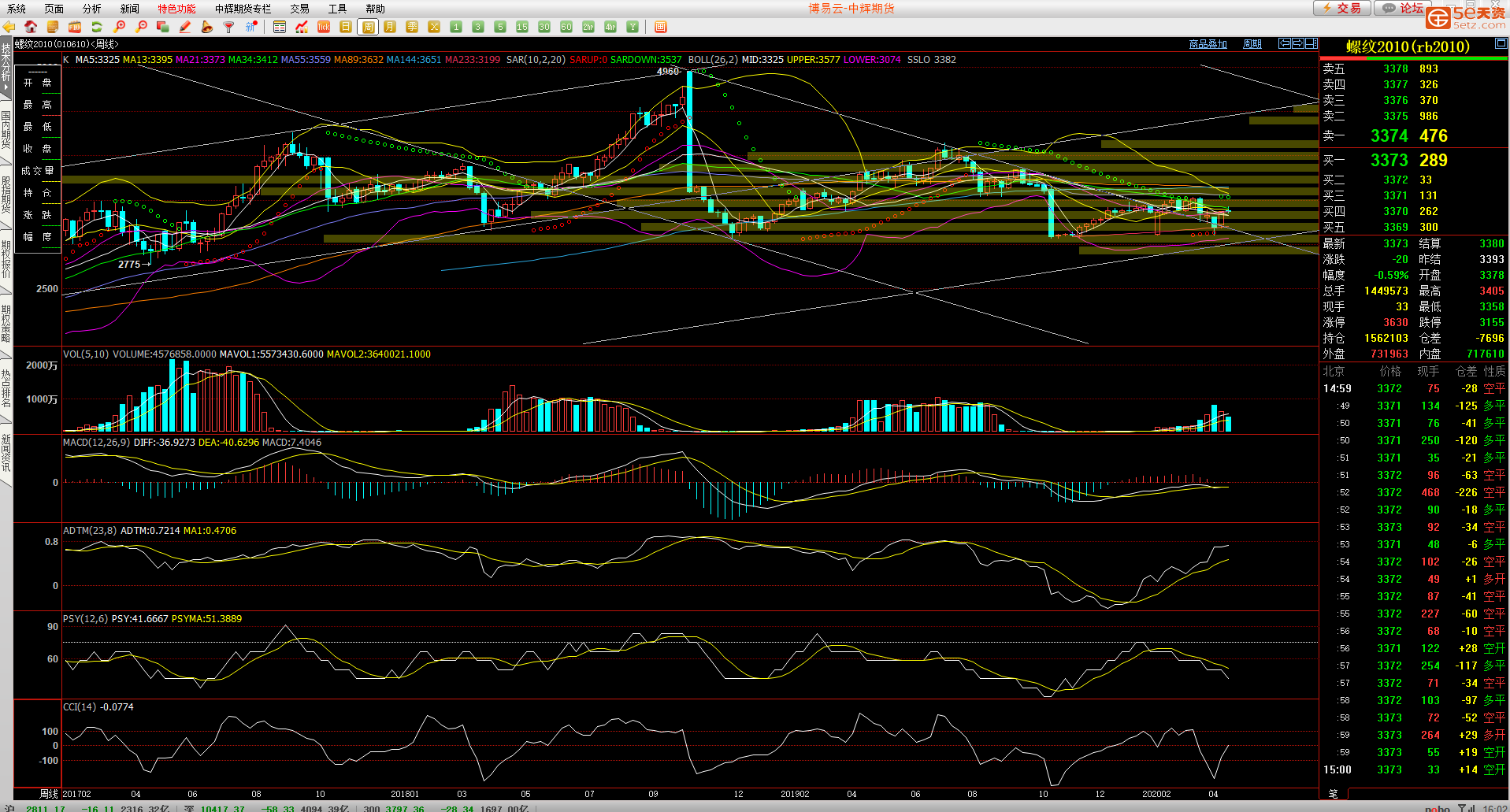Image resolution: width=1510 pixels, height=812 pixels.
Task: Open the 国内期货 side tab
Action: 6,132
